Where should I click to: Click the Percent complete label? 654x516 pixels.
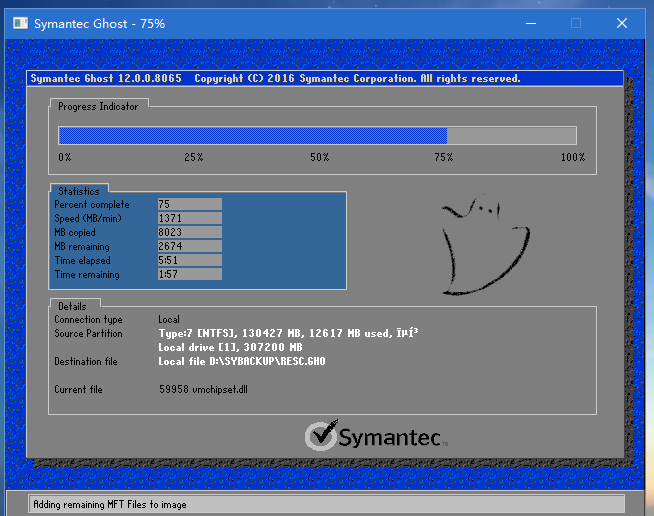pyautogui.click(x=92, y=204)
